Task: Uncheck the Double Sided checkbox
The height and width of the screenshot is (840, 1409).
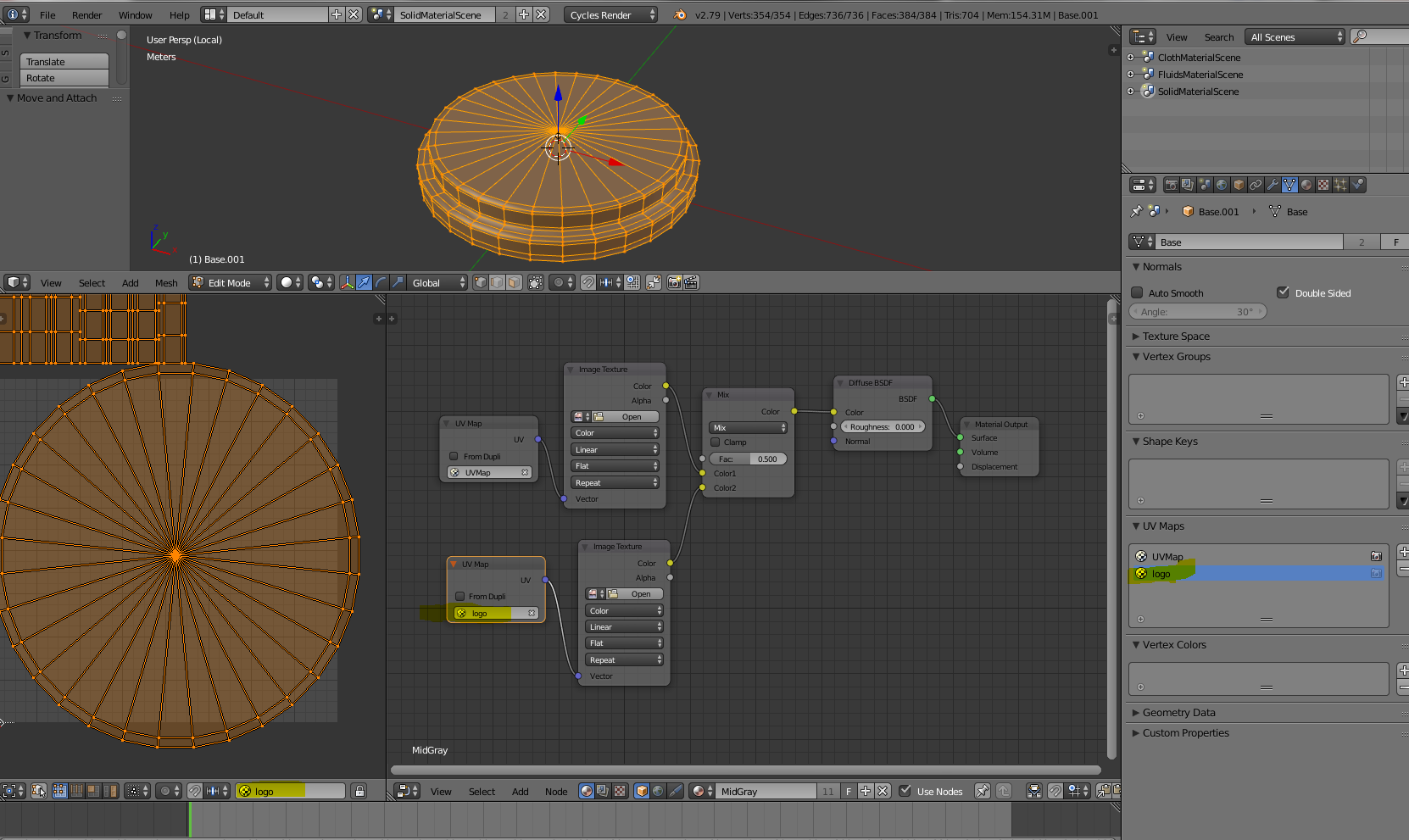Action: coord(1284,292)
